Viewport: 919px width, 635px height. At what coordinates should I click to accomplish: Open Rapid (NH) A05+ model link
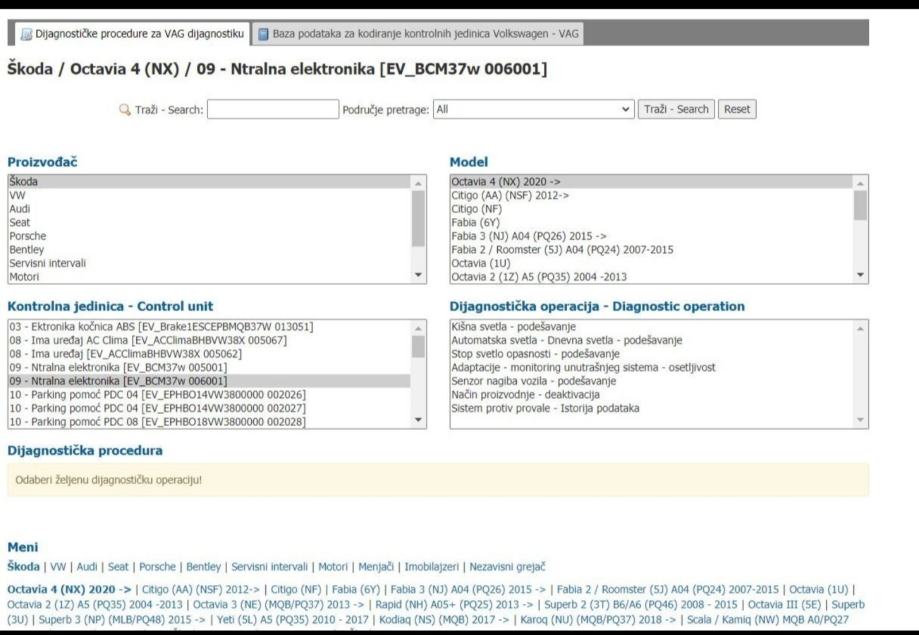pos(455,605)
